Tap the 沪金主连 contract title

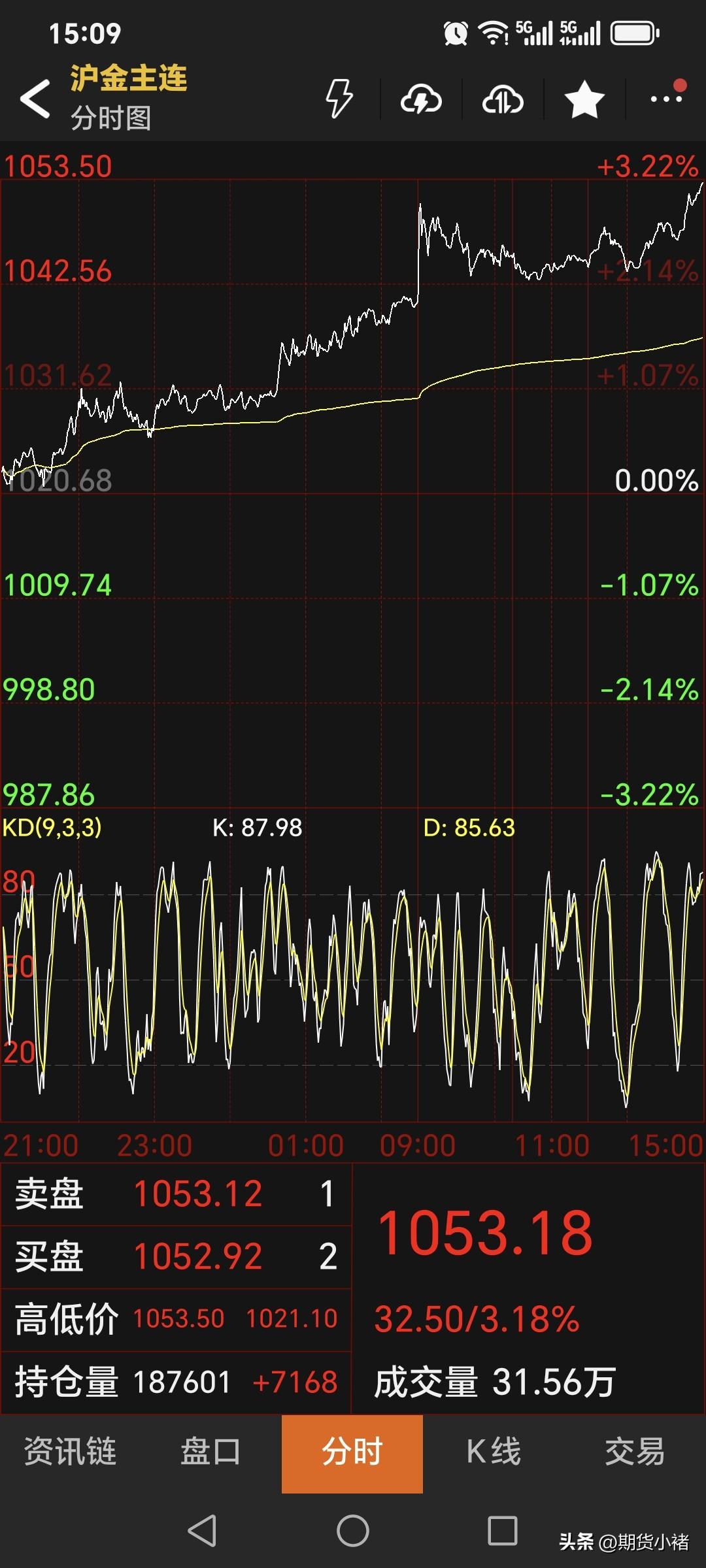[129, 78]
